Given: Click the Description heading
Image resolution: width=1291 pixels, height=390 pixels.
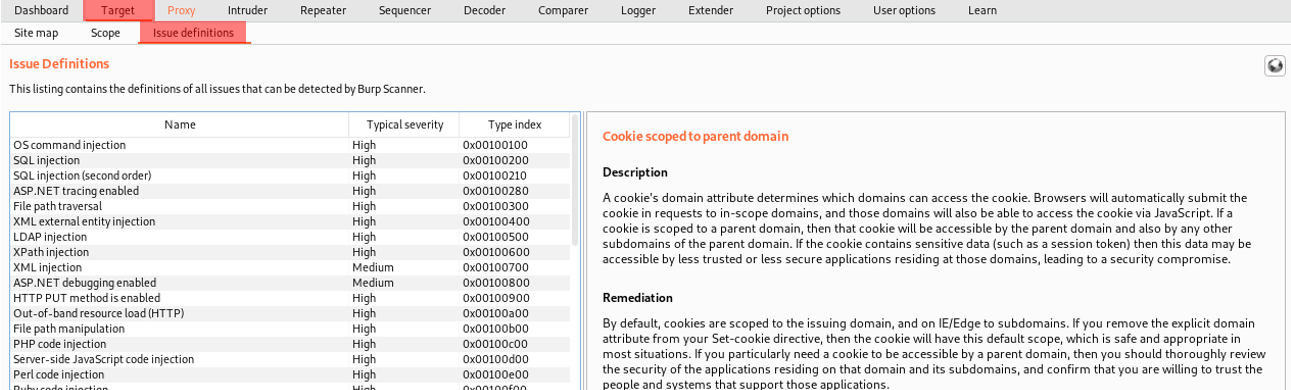Looking at the screenshot, I should coord(635,172).
